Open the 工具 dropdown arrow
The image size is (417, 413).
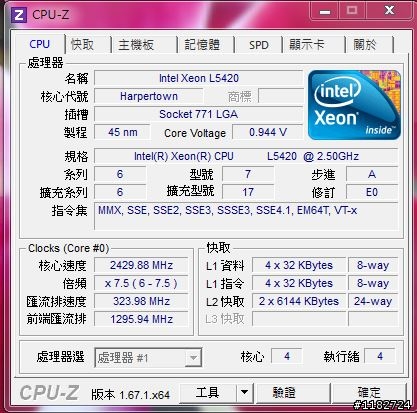(x=244, y=392)
